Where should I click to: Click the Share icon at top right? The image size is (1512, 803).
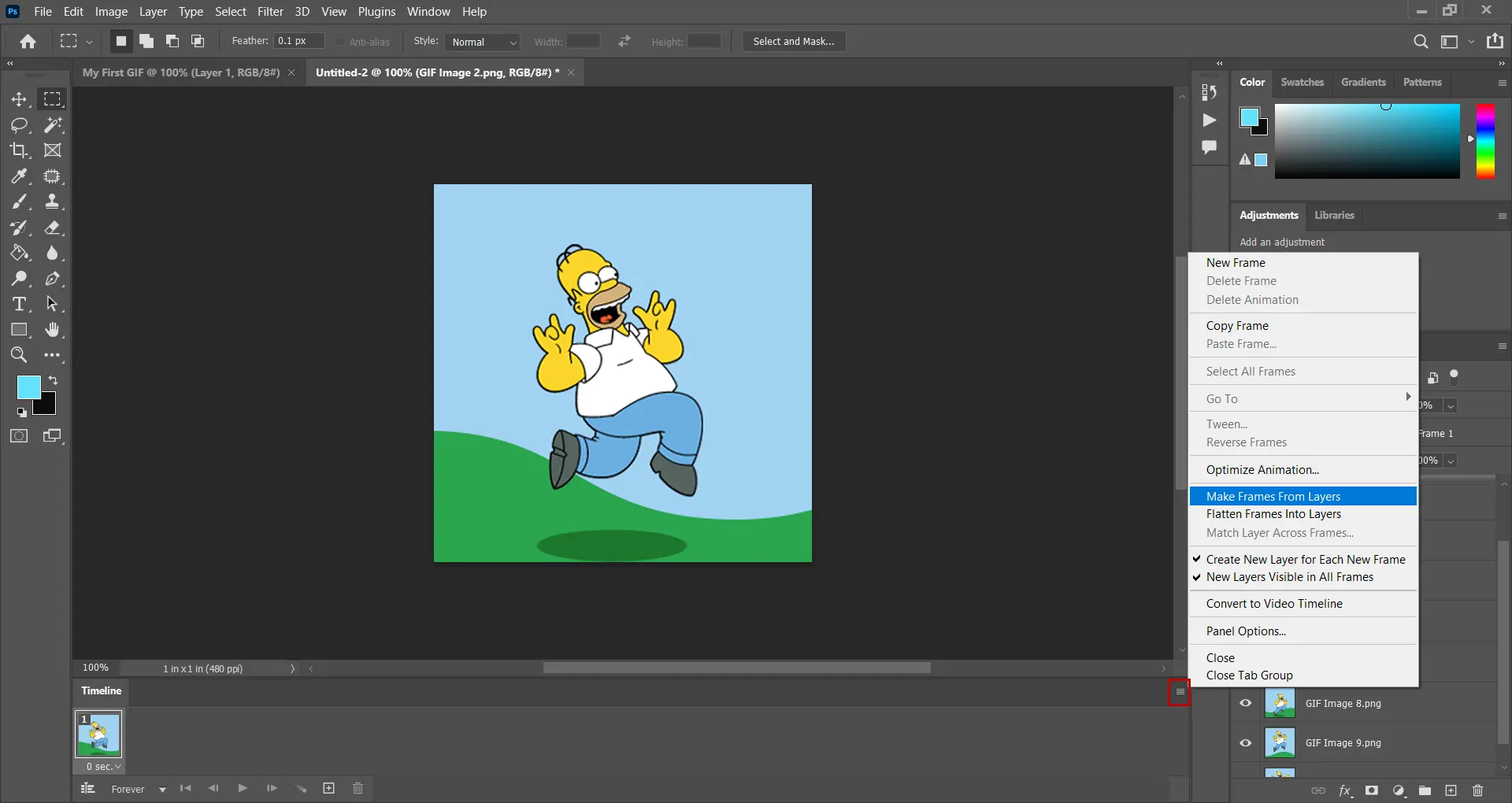click(x=1495, y=42)
